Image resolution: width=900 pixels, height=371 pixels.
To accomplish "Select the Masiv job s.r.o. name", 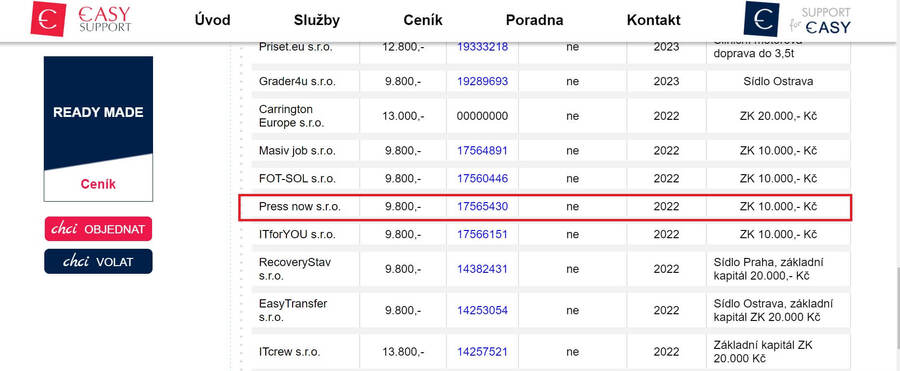I will coord(297,150).
